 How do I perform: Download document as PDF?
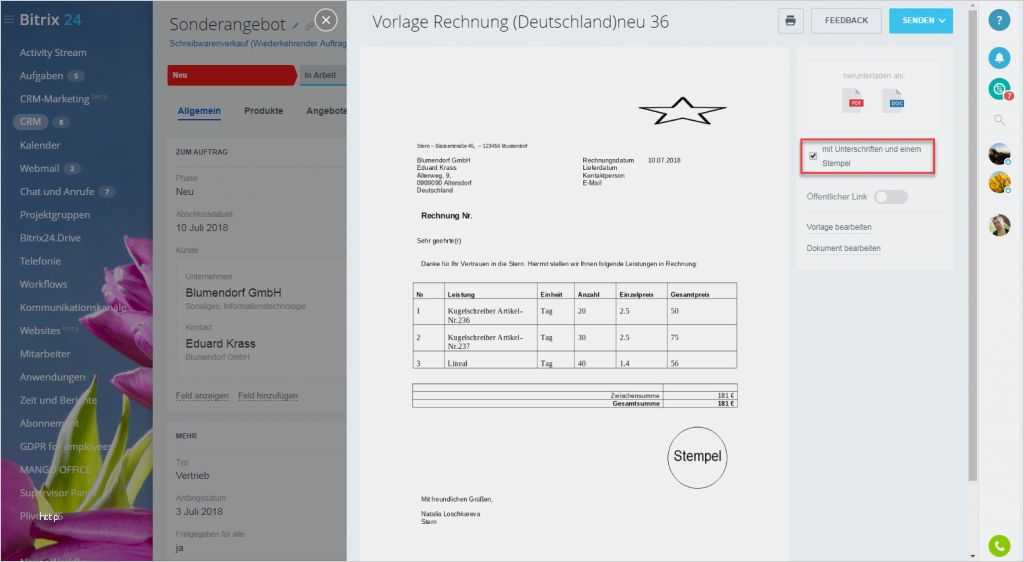(852, 101)
